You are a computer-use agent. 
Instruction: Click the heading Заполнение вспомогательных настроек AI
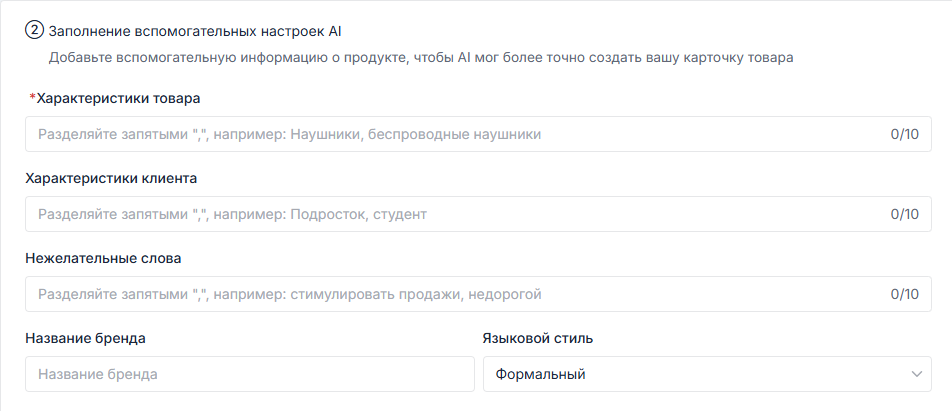click(195, 31)
